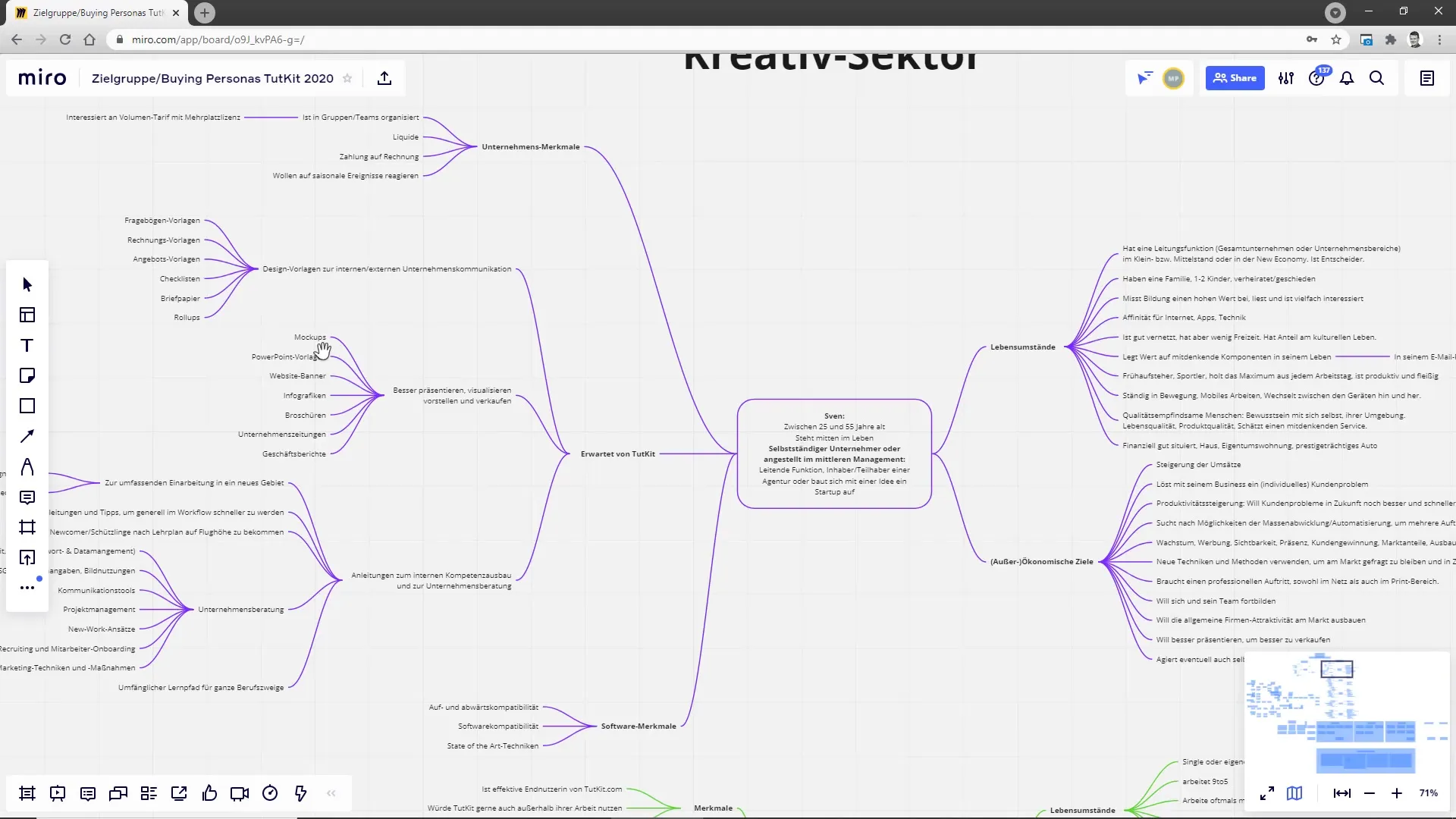
Task: Select the Pen drawing tool
Action: [27, 466]
